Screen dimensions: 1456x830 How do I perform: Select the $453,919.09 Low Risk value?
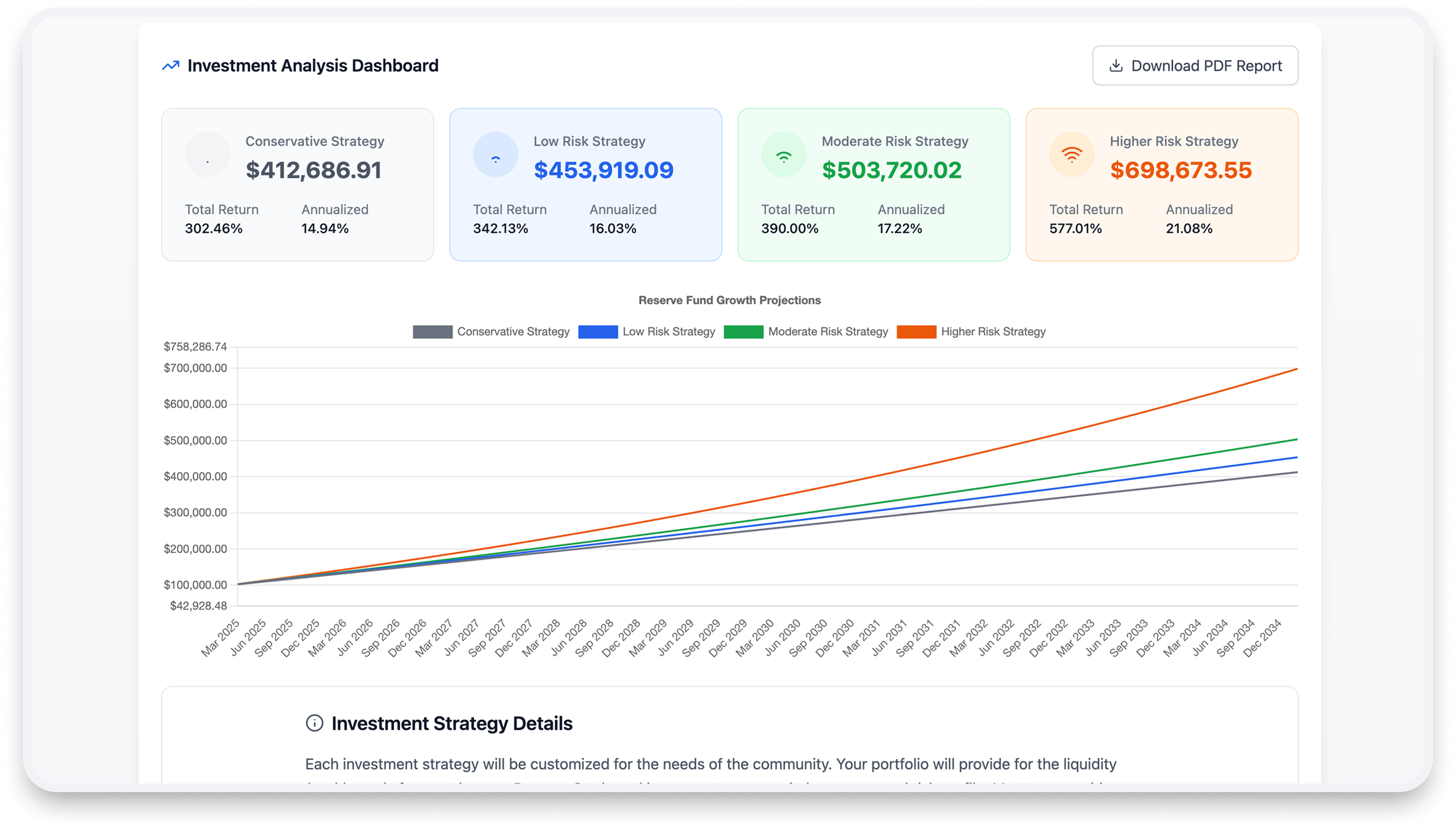click(603, 171)
